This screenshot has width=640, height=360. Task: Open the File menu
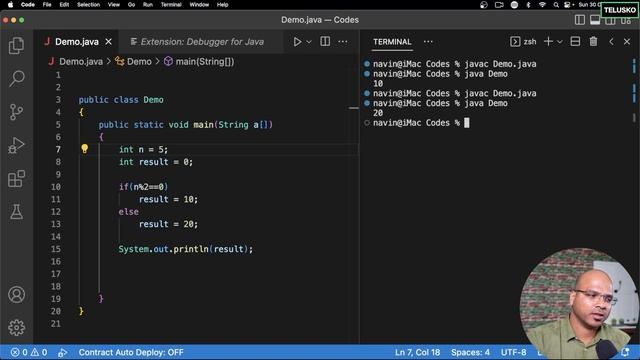pos(47,5)
